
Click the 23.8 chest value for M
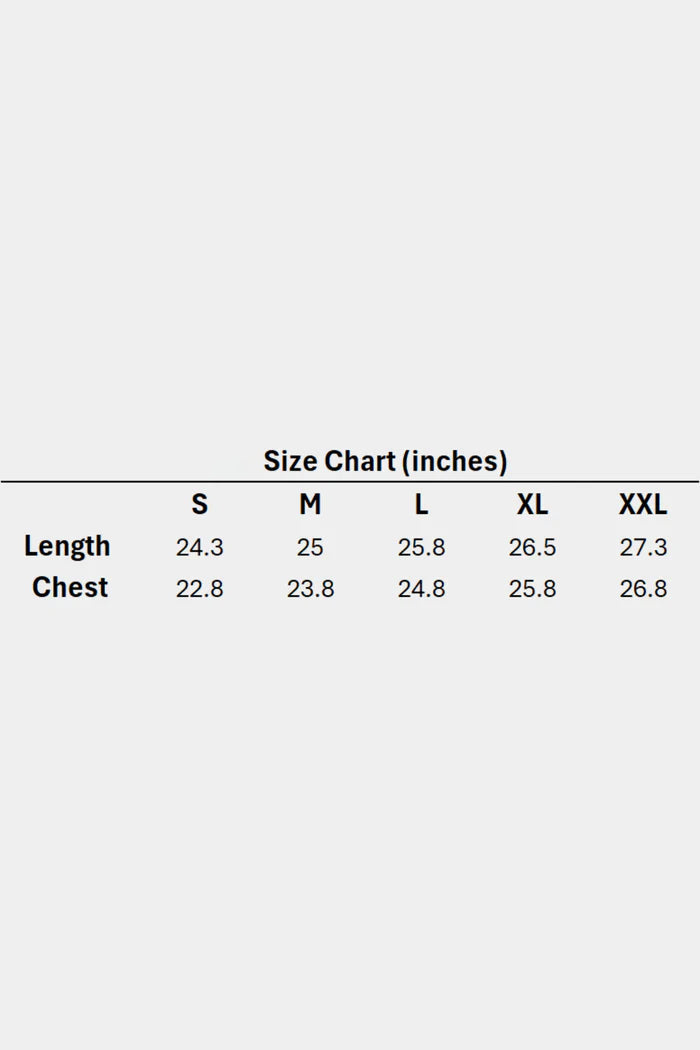310,589
